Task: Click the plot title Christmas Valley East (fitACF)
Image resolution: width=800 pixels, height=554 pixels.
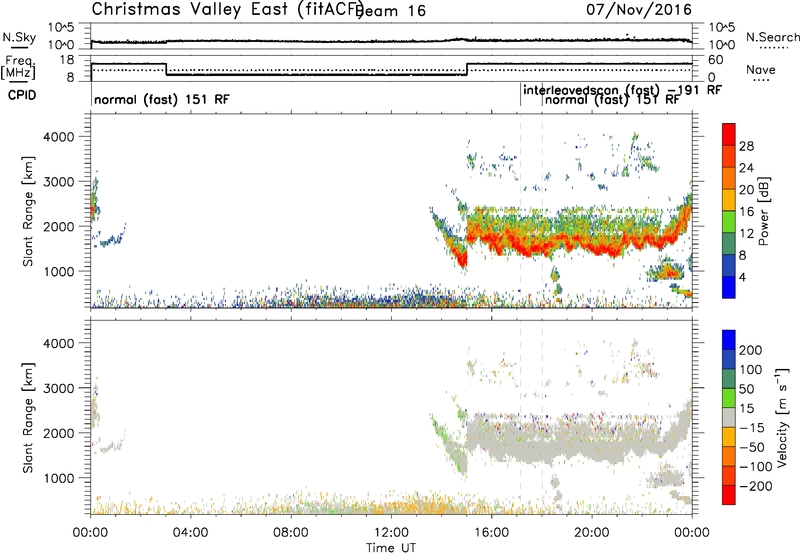Action: coord(228,9)
